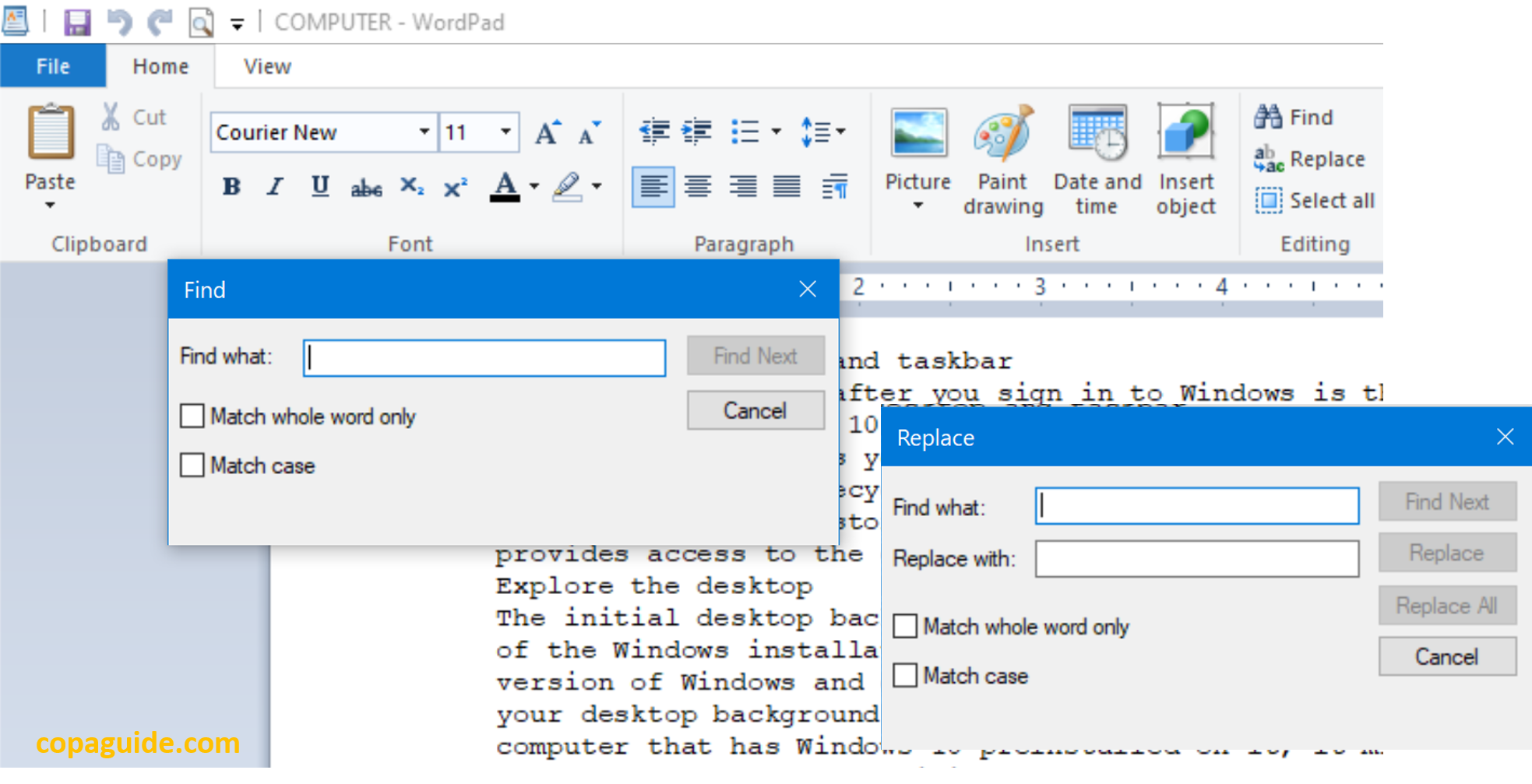The image size is (1532, 784).
Task: Toggle Underline formatting
Action: [319, 185]
